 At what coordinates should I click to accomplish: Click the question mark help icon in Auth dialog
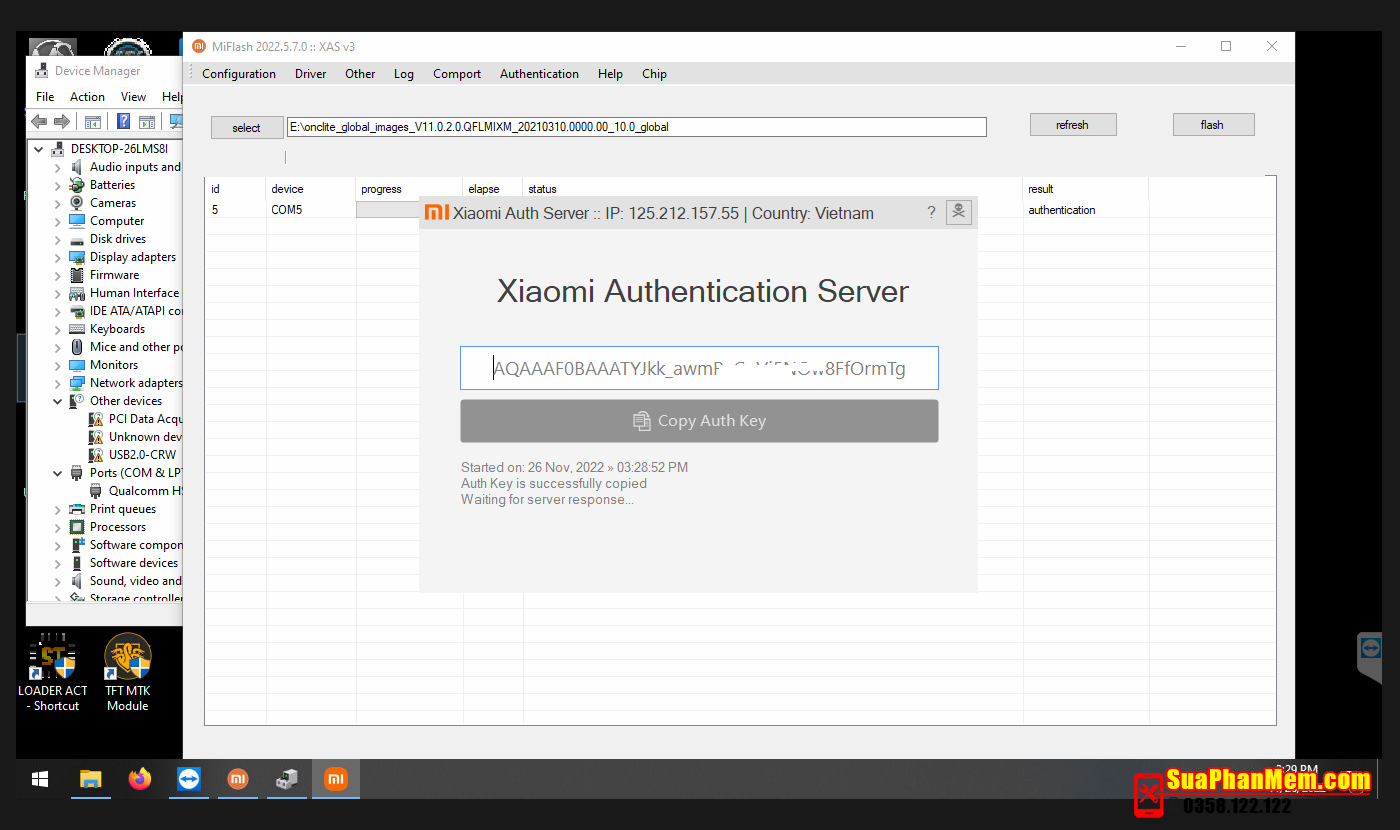click(931, 212)
